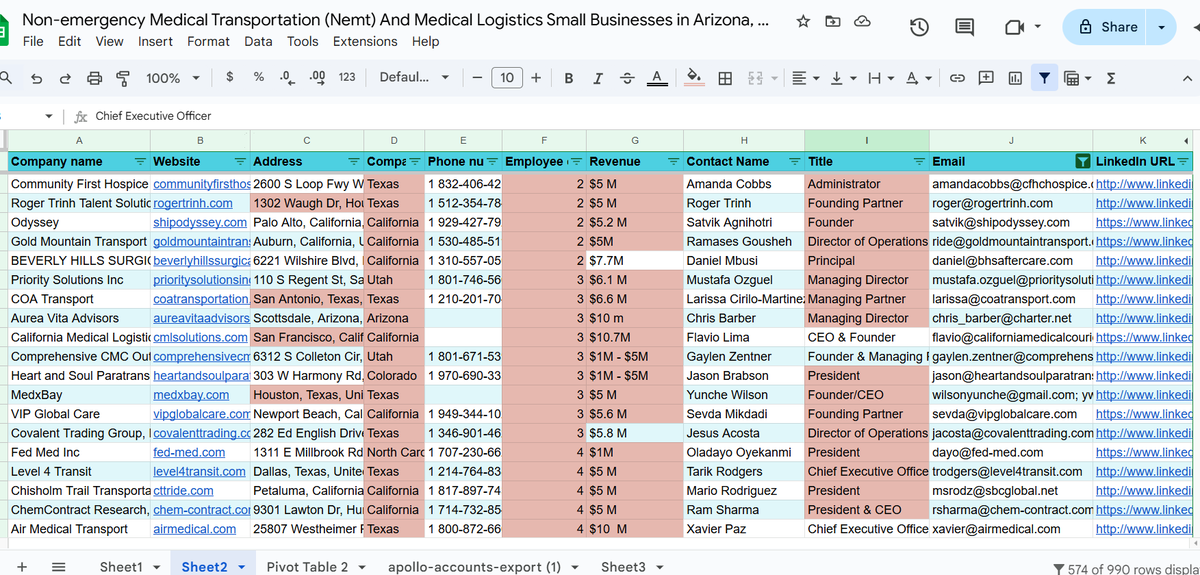Apply percent format icon

click(x=259, y=77)
